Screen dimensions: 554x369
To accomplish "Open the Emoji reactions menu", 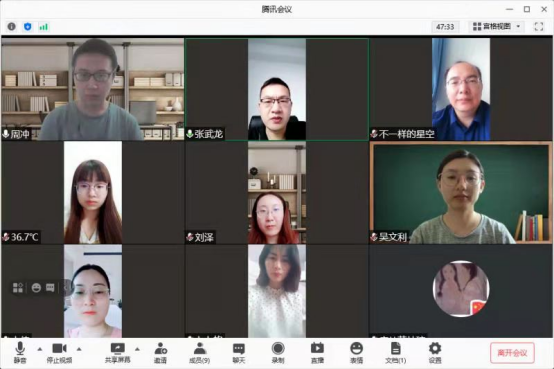I will [x=356, y=353].
